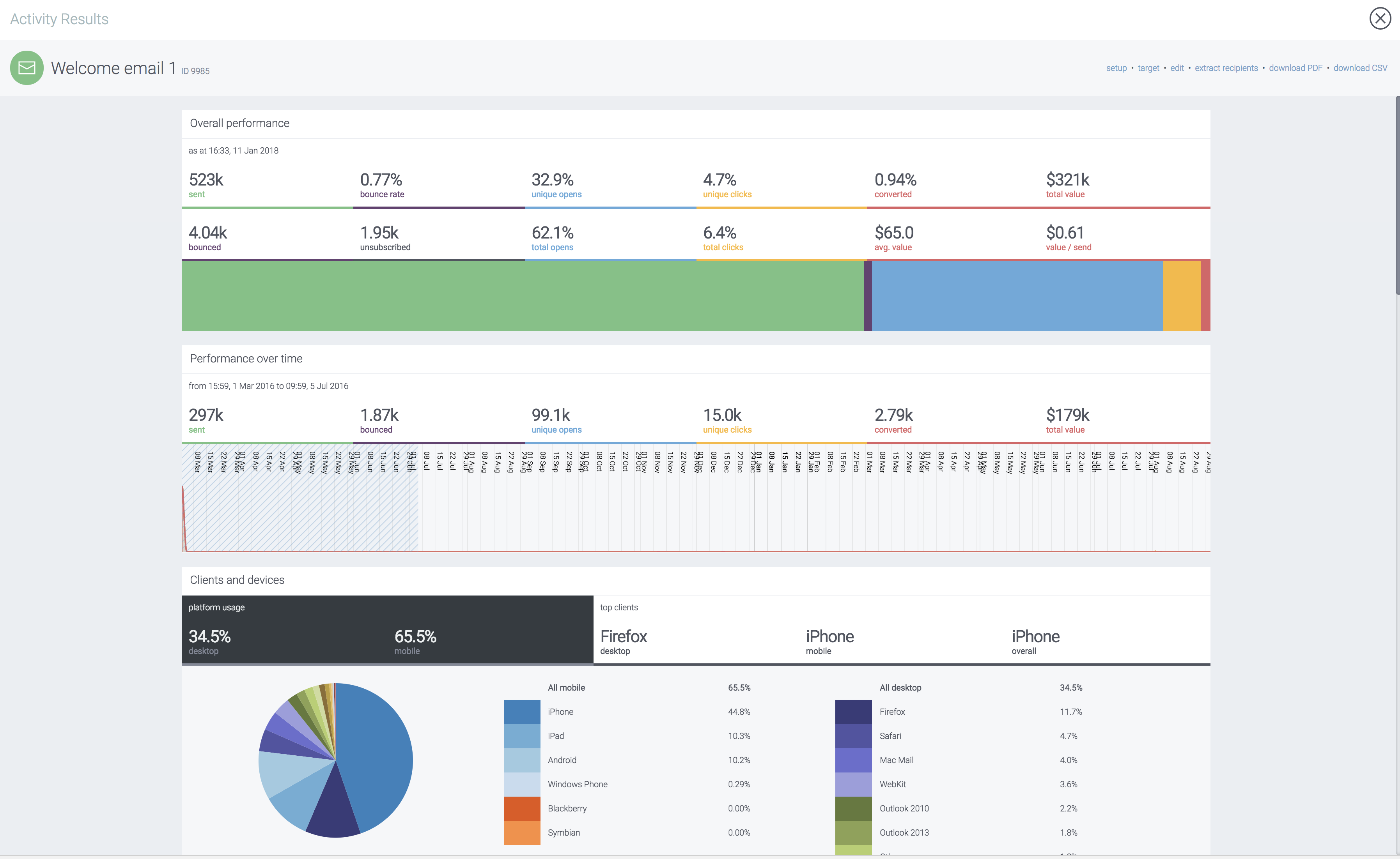Click the iPhone blue color swatch

pos(521,712)
